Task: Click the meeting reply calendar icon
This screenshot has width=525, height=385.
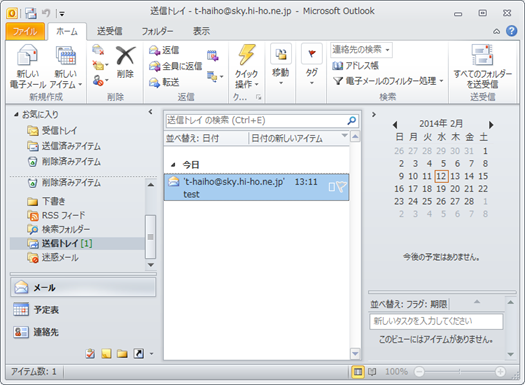Action: tap(213, 55)
